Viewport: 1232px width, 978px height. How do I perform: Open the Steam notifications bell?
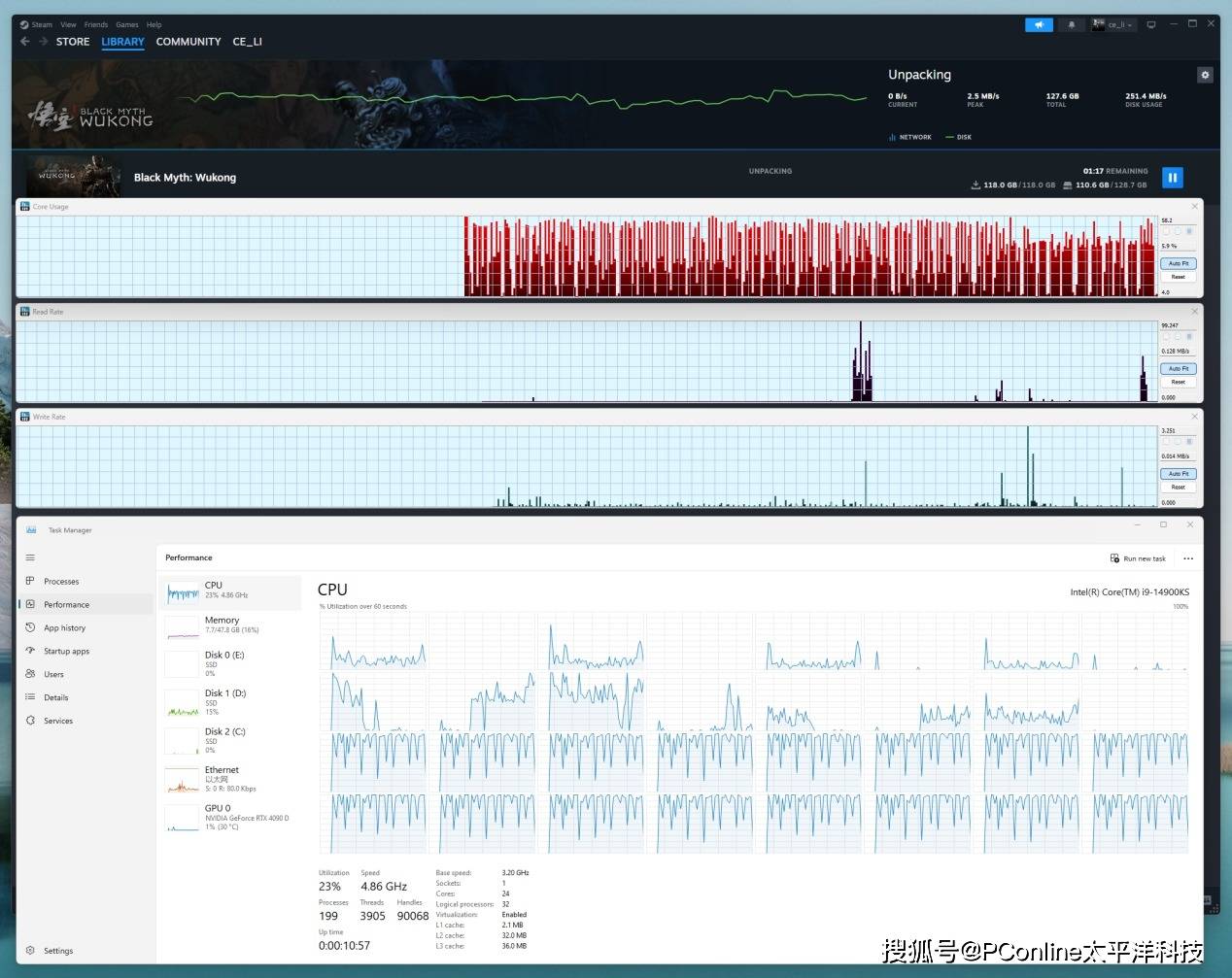(1072, 25)
